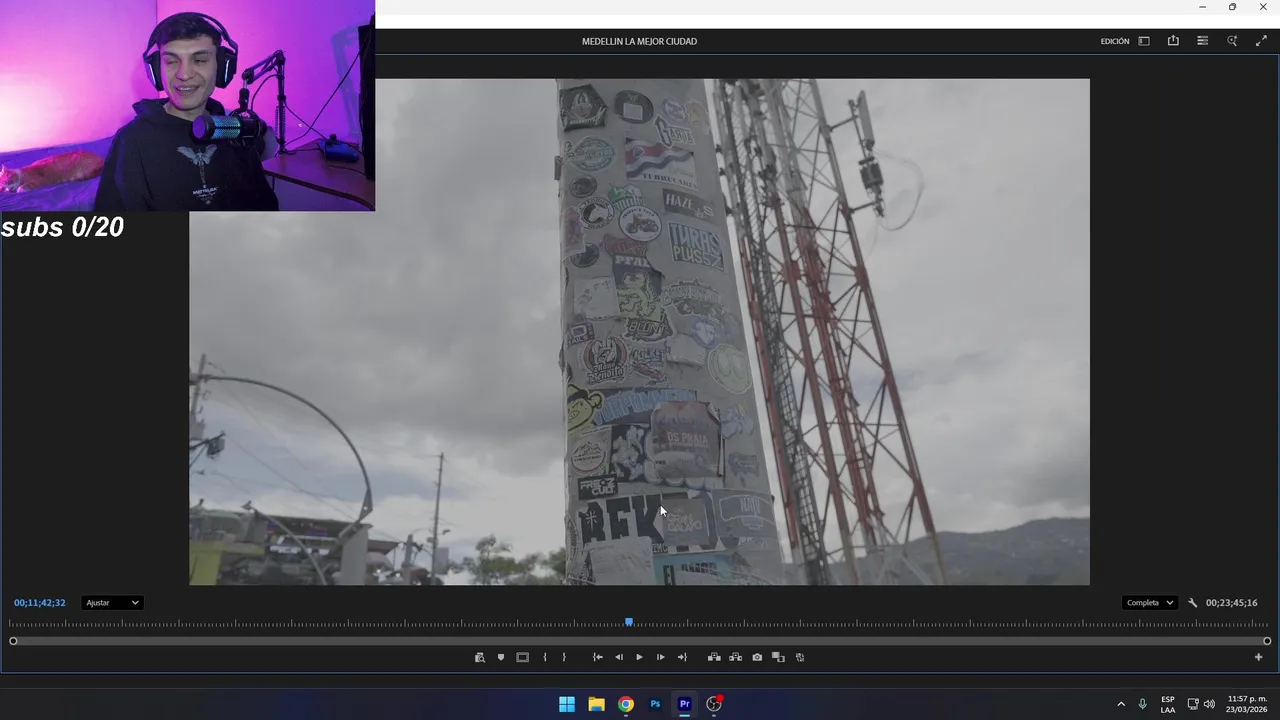
Task: Click the duration timecode 00;23;45;16
Action: [x=1231, y=603]
